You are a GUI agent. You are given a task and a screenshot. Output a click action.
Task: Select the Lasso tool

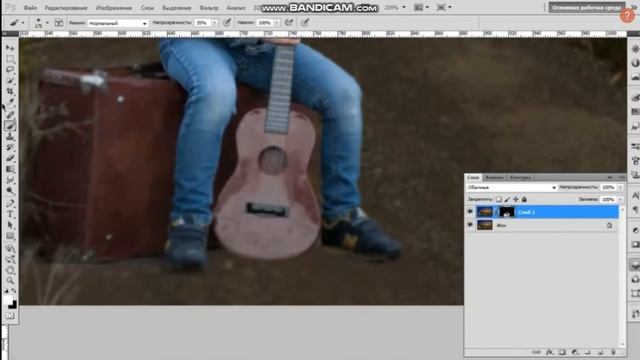[10, 70]
